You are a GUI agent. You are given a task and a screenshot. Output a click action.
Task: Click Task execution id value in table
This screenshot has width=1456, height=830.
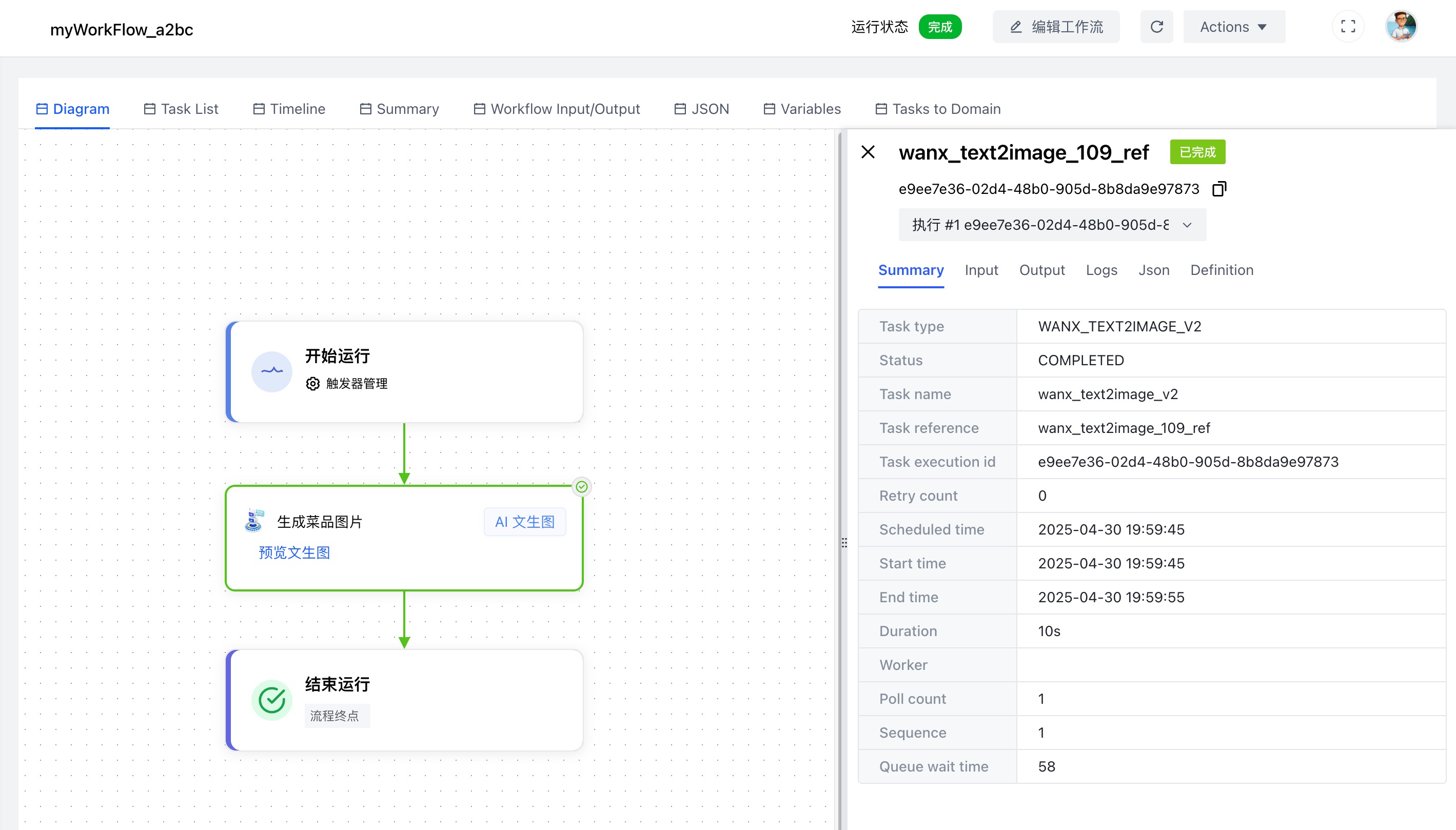pyautogui.click(x=1188, y=462)
